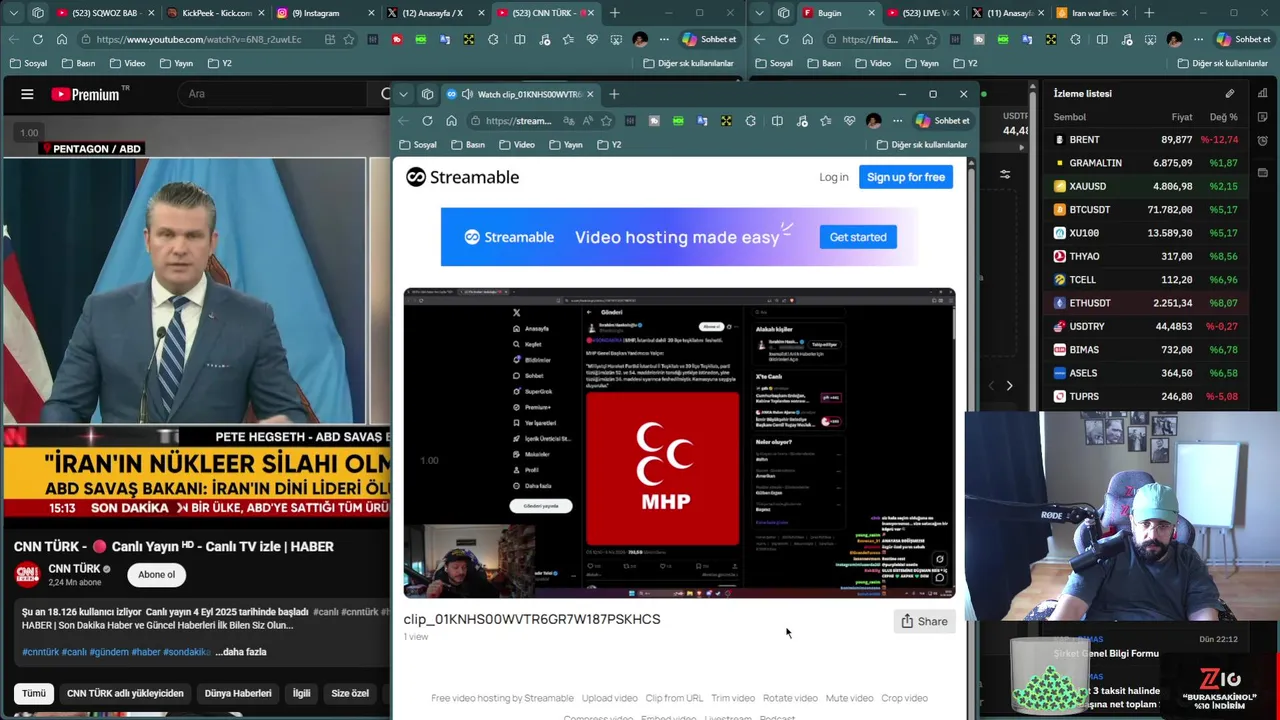Click right arrow chevron left of watchlist
This screenshot has width=1280, height=720.
(1009, 386)
